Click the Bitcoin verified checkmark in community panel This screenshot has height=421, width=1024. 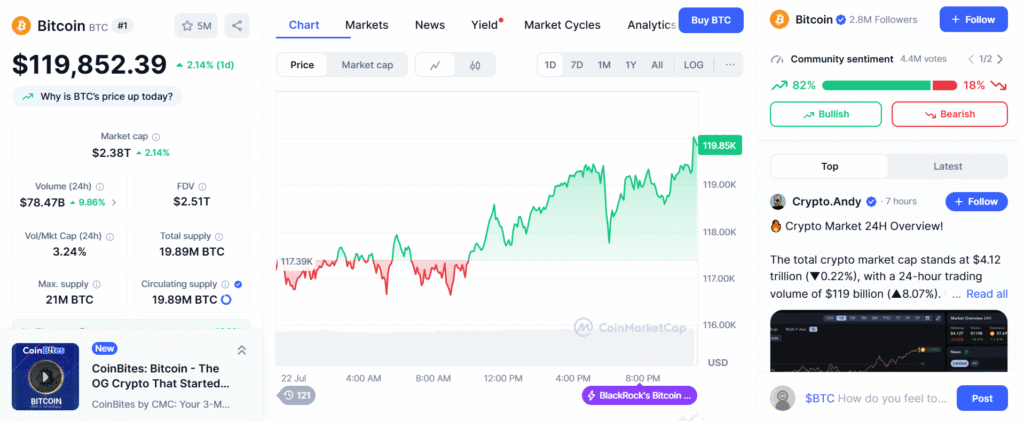pos(841,20)
